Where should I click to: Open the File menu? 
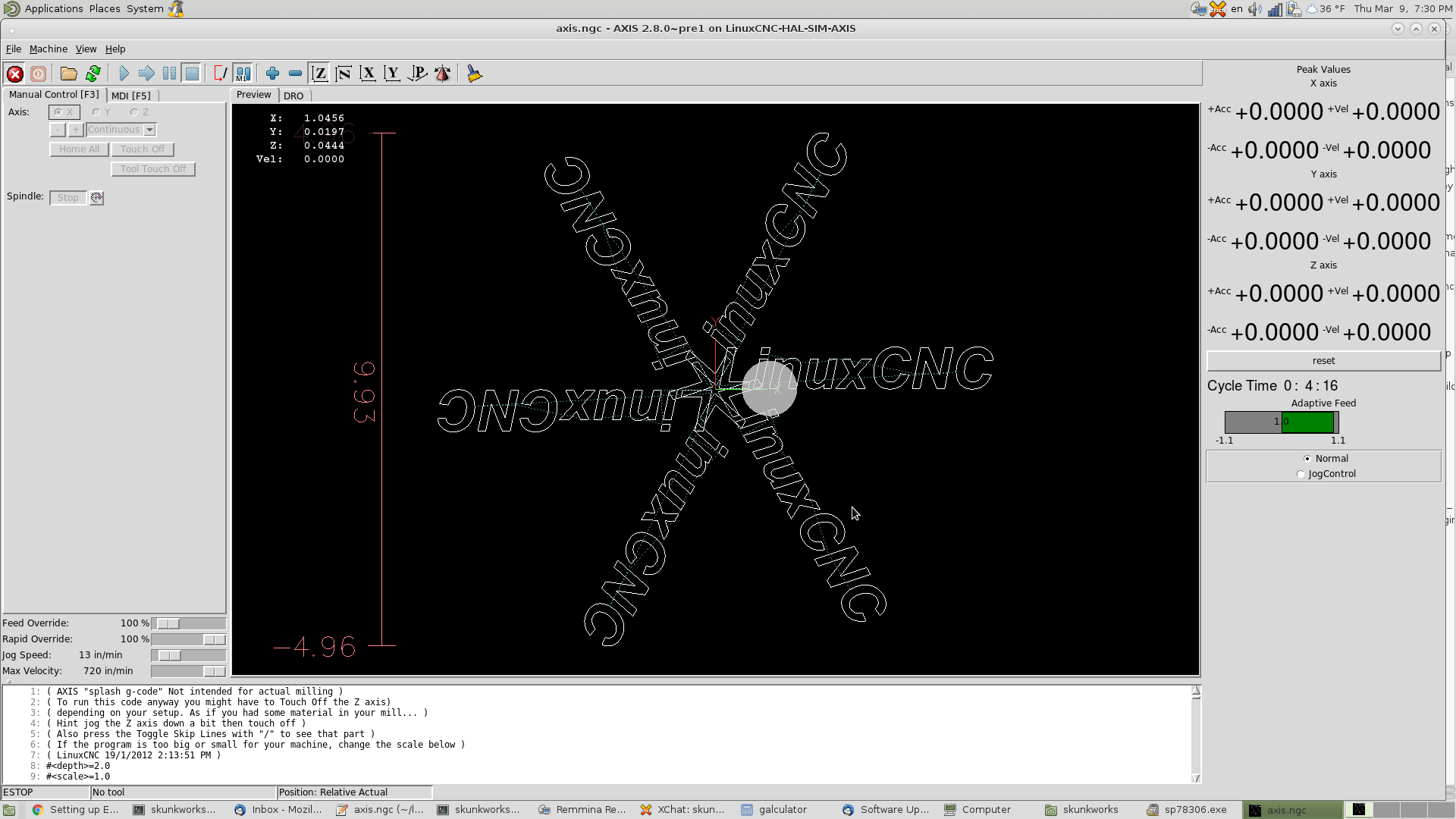click(x=14, y=49)
